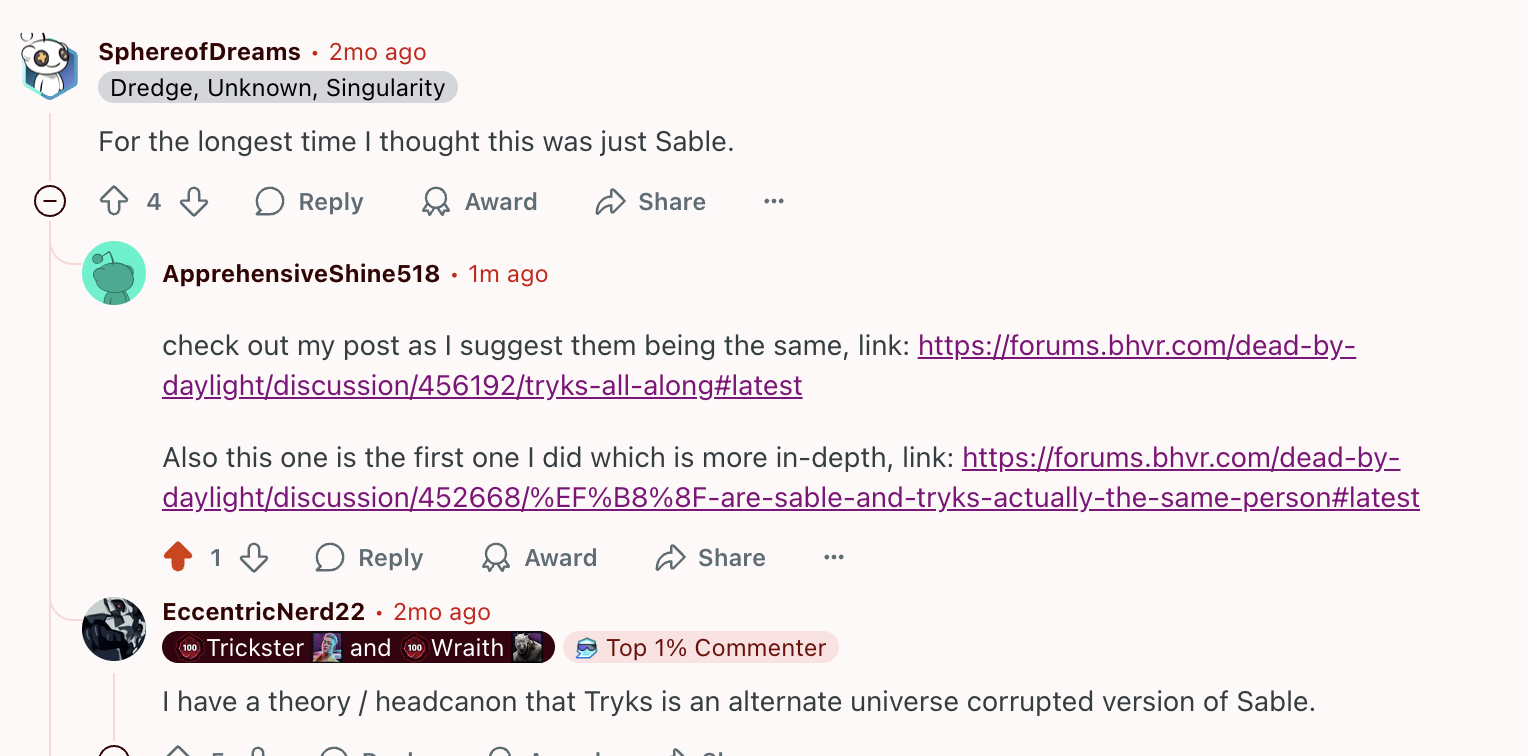Click the Share icon on SphereofDreams' comment
Screen dimensions: 1528x756
click(x=649, y=201)
